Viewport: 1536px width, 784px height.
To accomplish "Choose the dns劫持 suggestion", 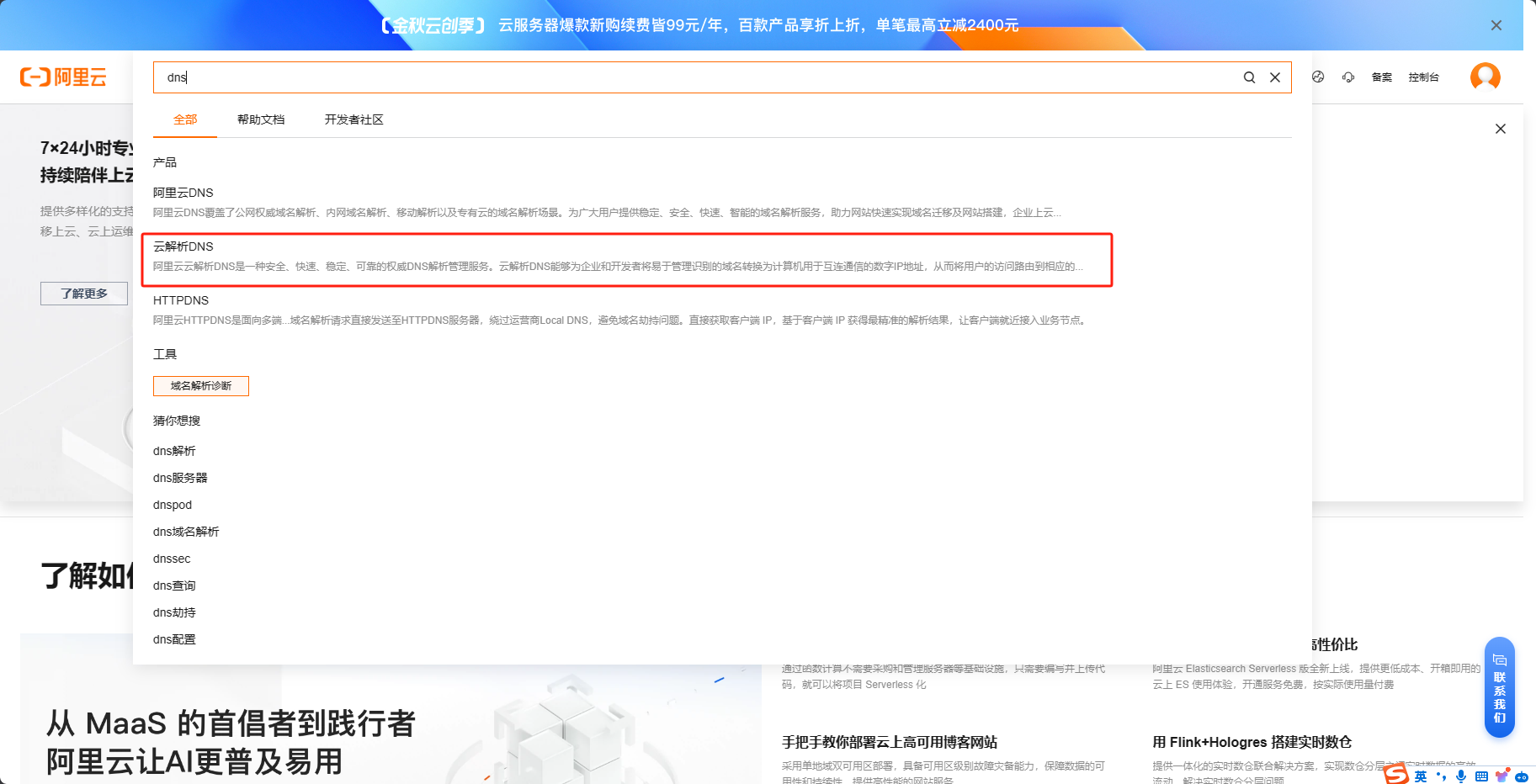I will 174,612.
